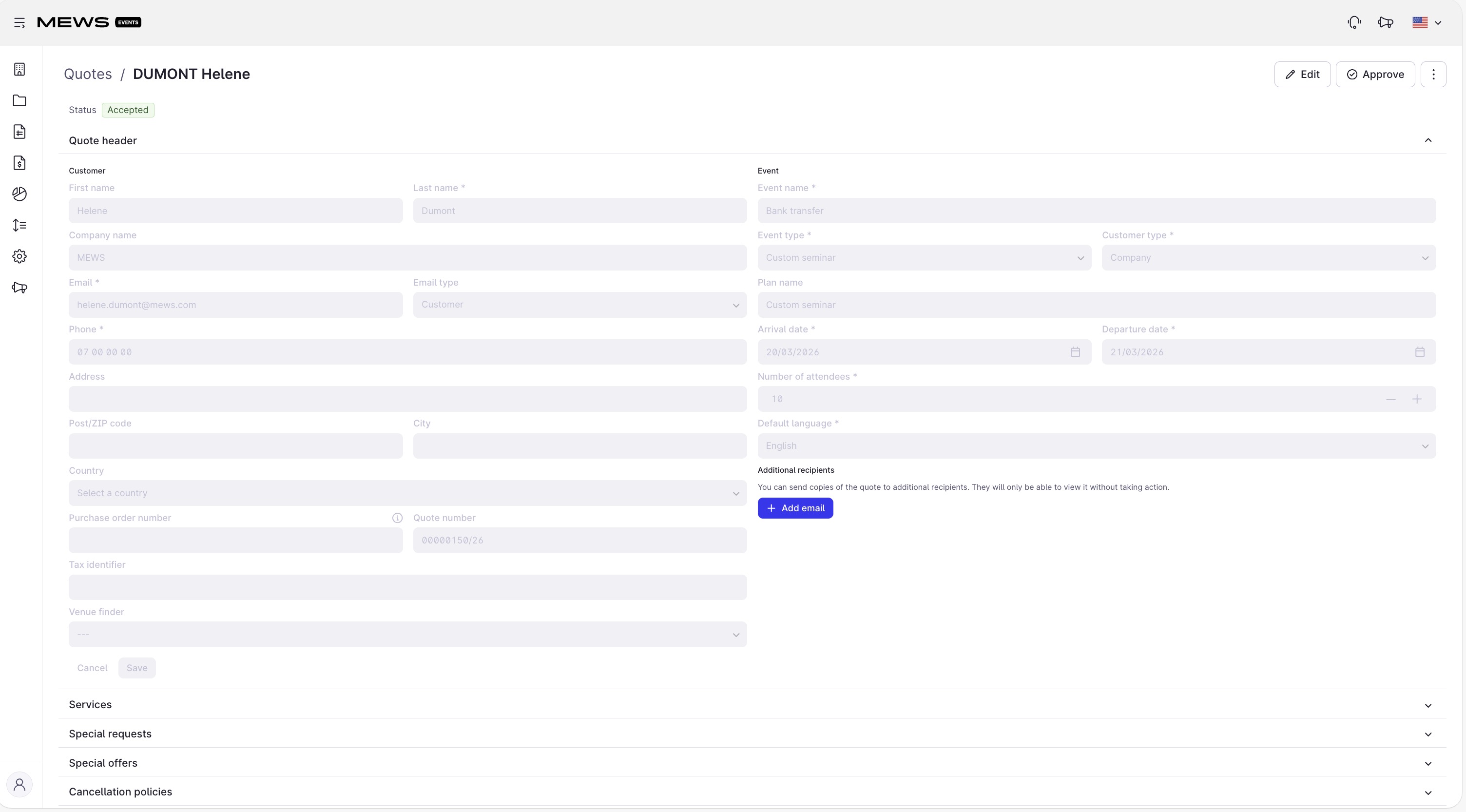Viewport: 1466px width, 812px height.
Task: Approve the quote
Action: pyautogui.click(x=1375, y=75)
